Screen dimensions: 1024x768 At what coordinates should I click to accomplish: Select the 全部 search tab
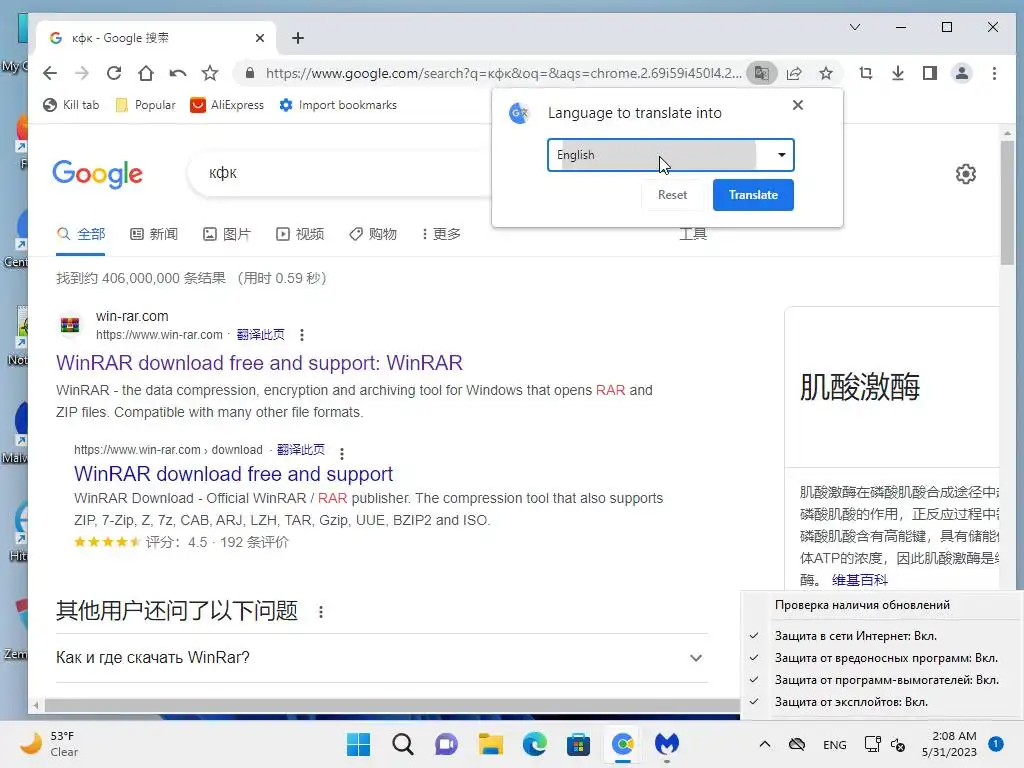click(80, 234)
